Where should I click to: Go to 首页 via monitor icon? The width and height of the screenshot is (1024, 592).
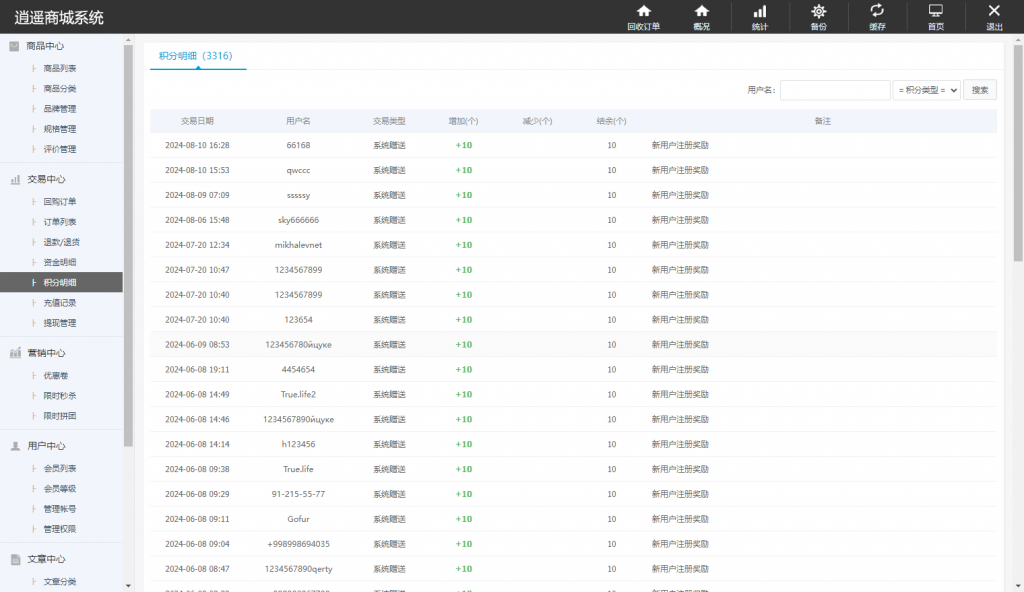[936, 11]
